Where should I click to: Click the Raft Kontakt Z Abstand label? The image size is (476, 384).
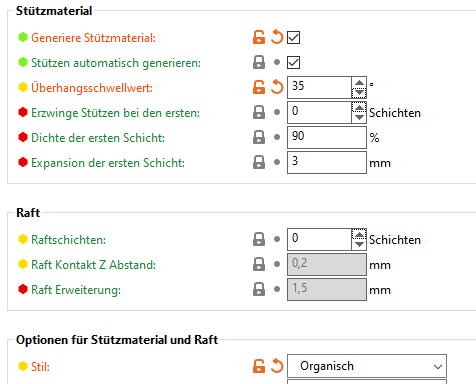[93, 265]
